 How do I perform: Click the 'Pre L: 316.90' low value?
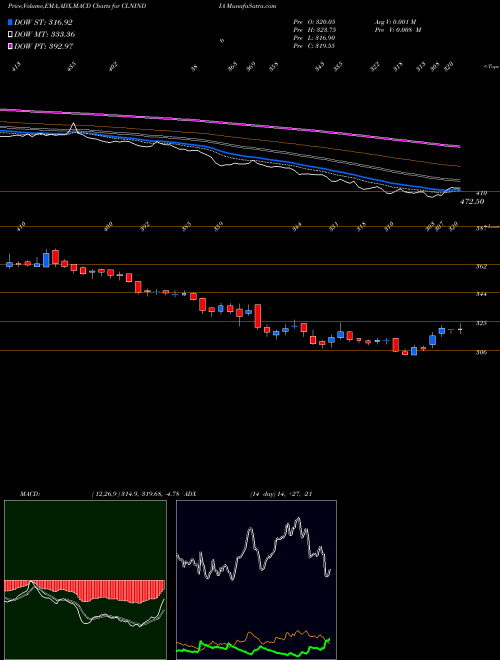(314, 38)
